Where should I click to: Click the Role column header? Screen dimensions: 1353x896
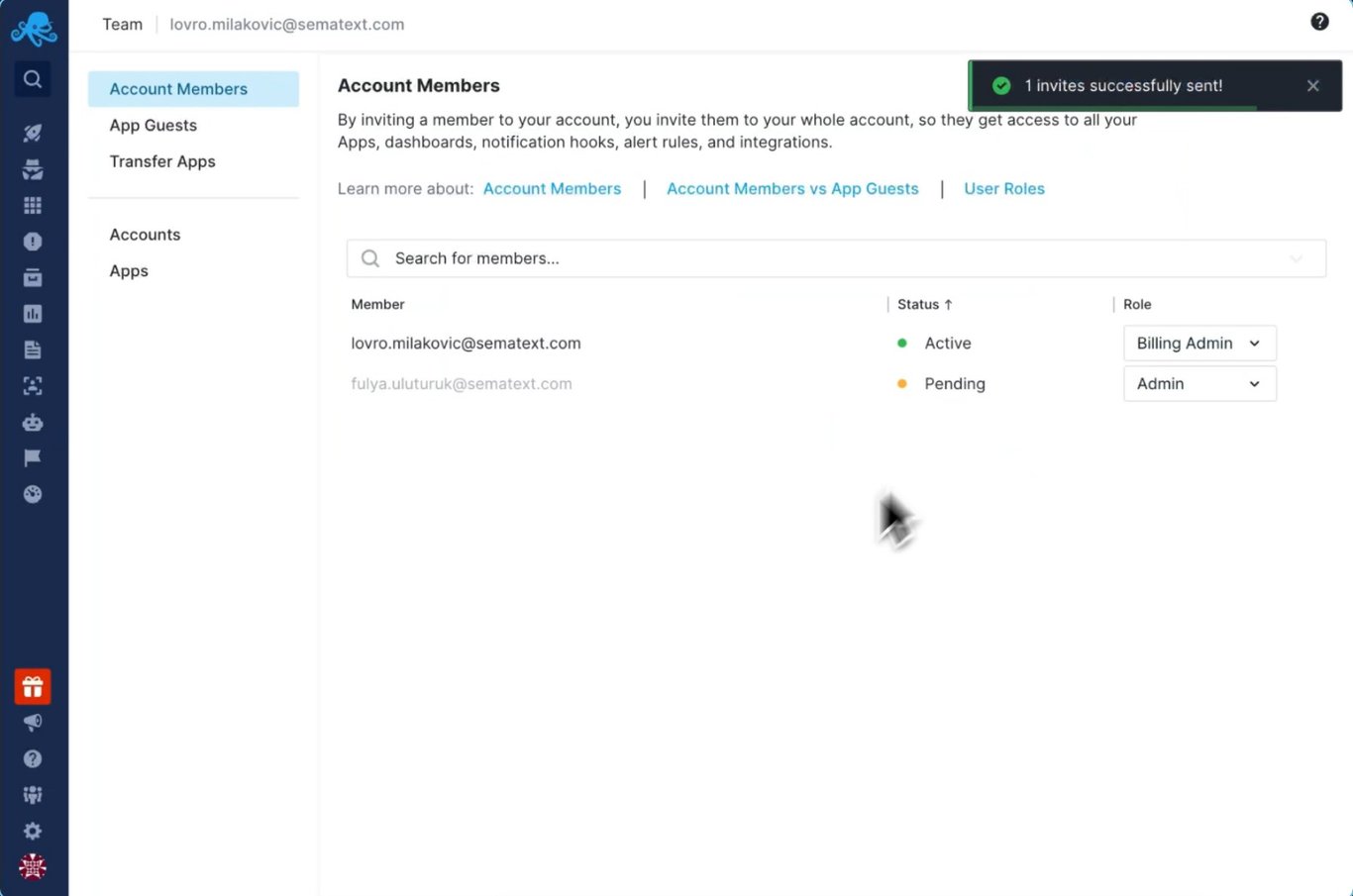1137,305
